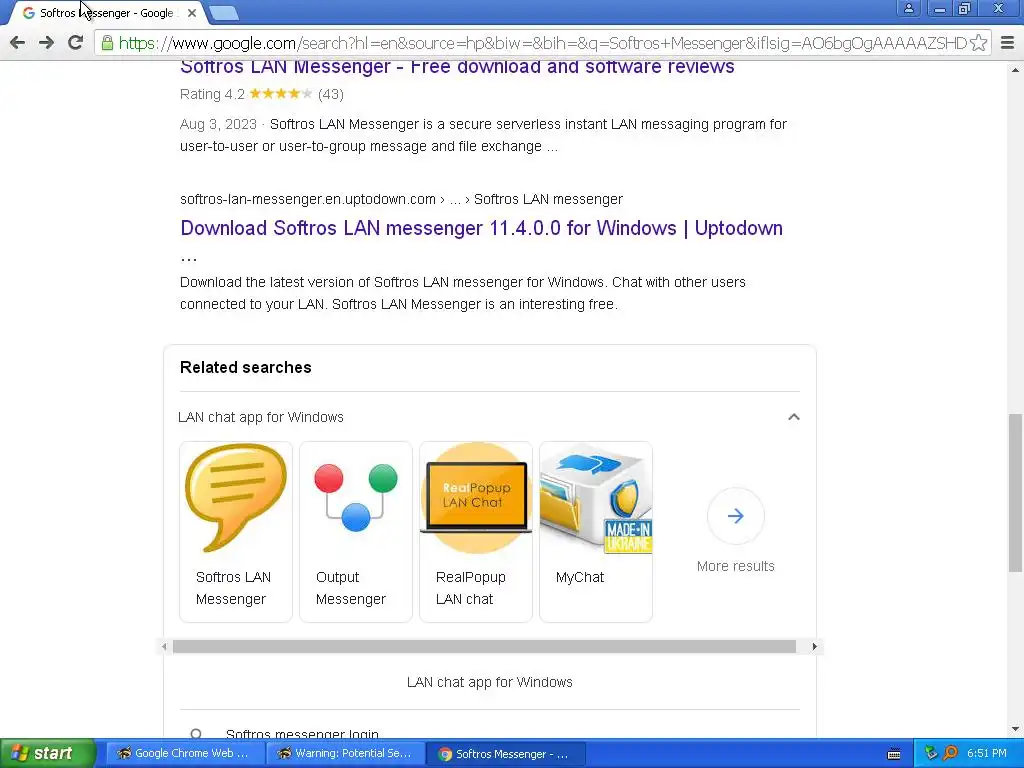Screen dimensions: 1024x768
Task: Click the search icon beside Softros messenger login
Action: (x=196, y=734)
